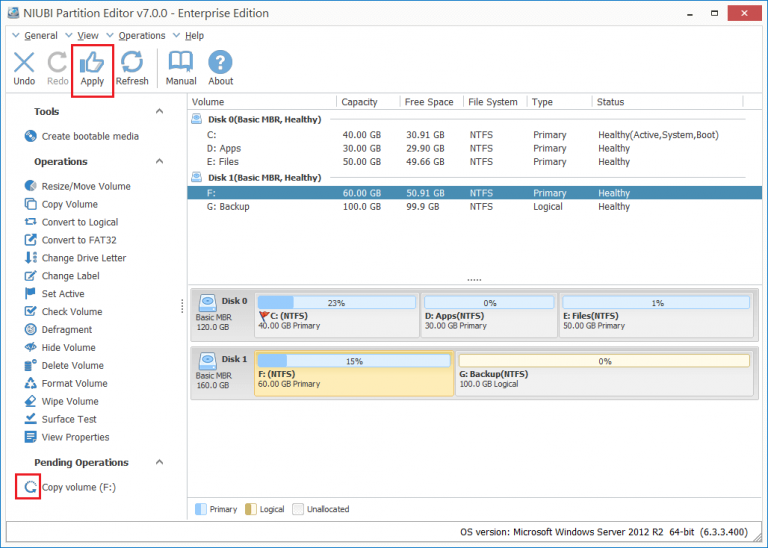Click the pending Copy volume (F:) icon
Screen dimensions: 768x548
(30, 487)
